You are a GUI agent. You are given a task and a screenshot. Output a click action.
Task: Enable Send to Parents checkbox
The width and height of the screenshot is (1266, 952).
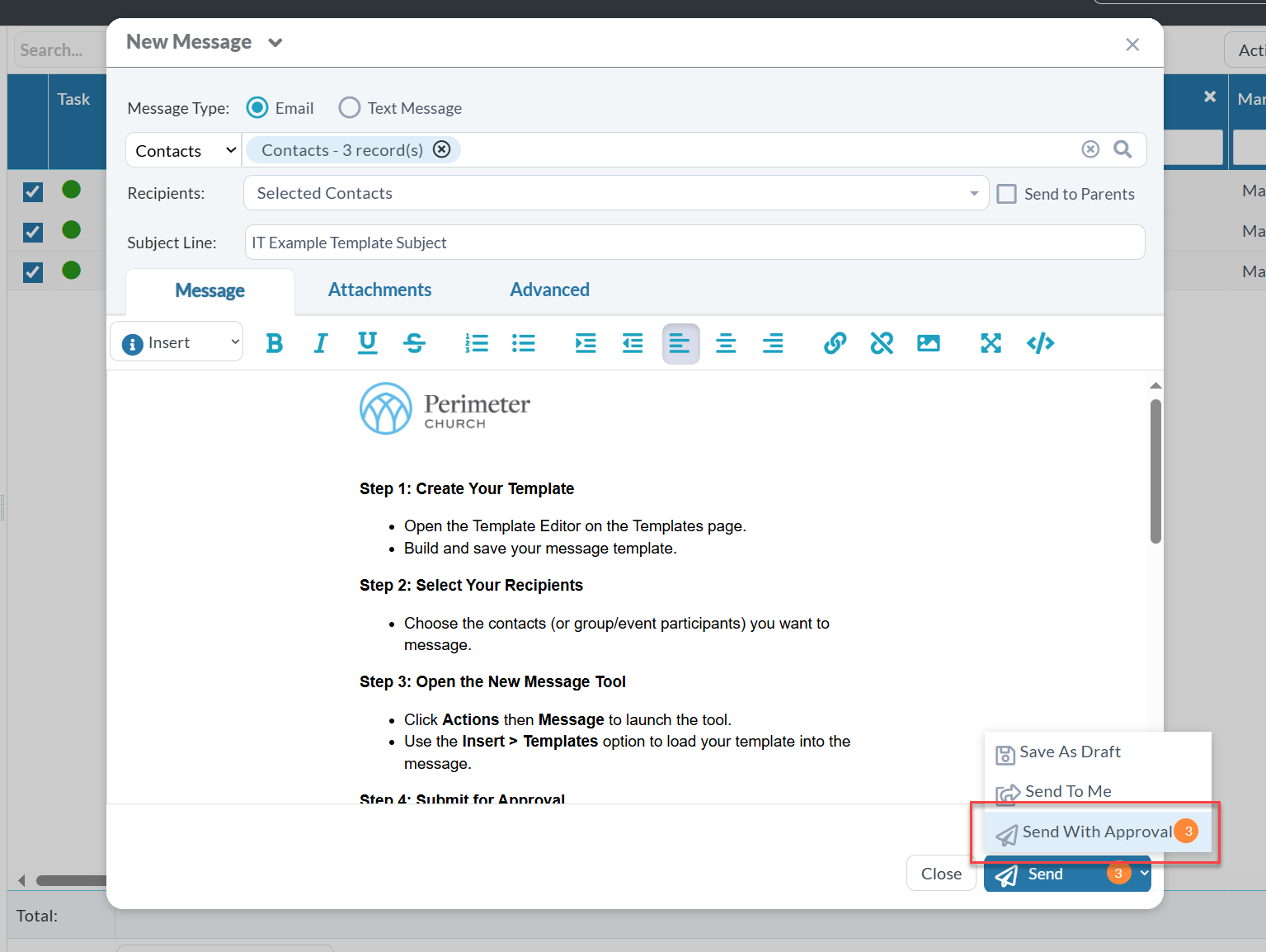coord(1006,194)
